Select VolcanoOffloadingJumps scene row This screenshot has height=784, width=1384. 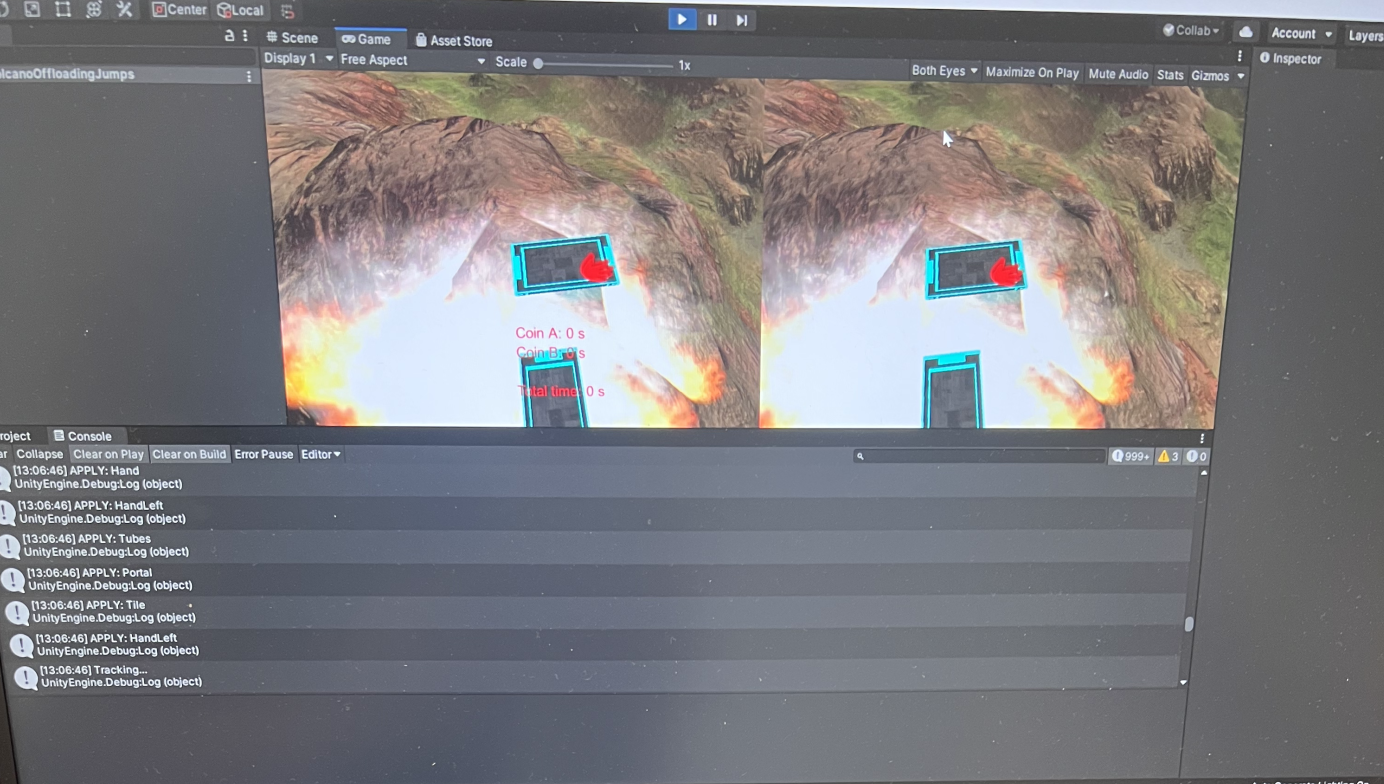click(128, 75)
